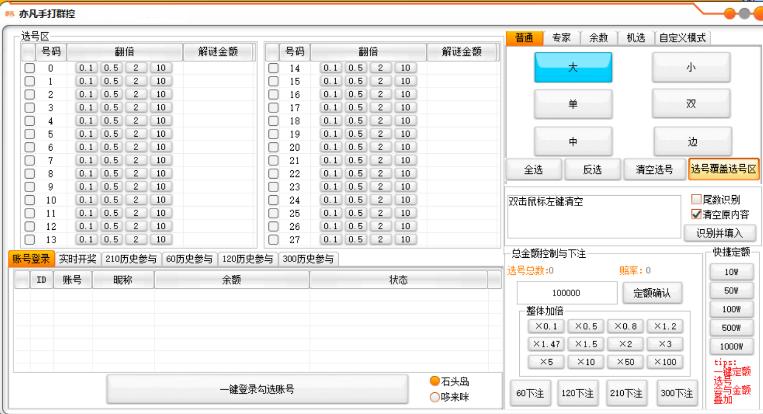
Task: Apply the ×1.47 overall multiplier
Action: tap(546, 344)
